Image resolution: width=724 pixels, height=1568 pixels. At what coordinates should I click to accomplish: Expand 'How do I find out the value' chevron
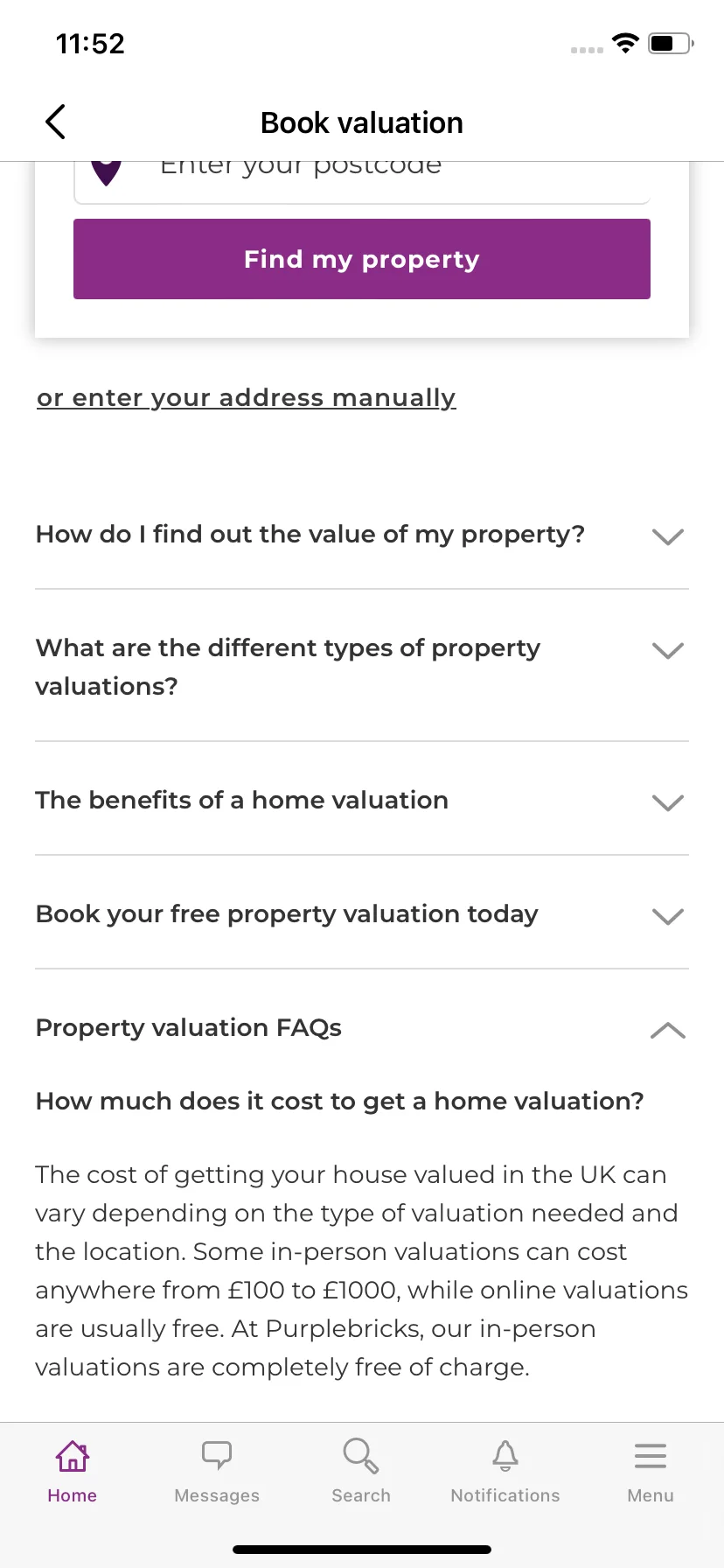668,536
